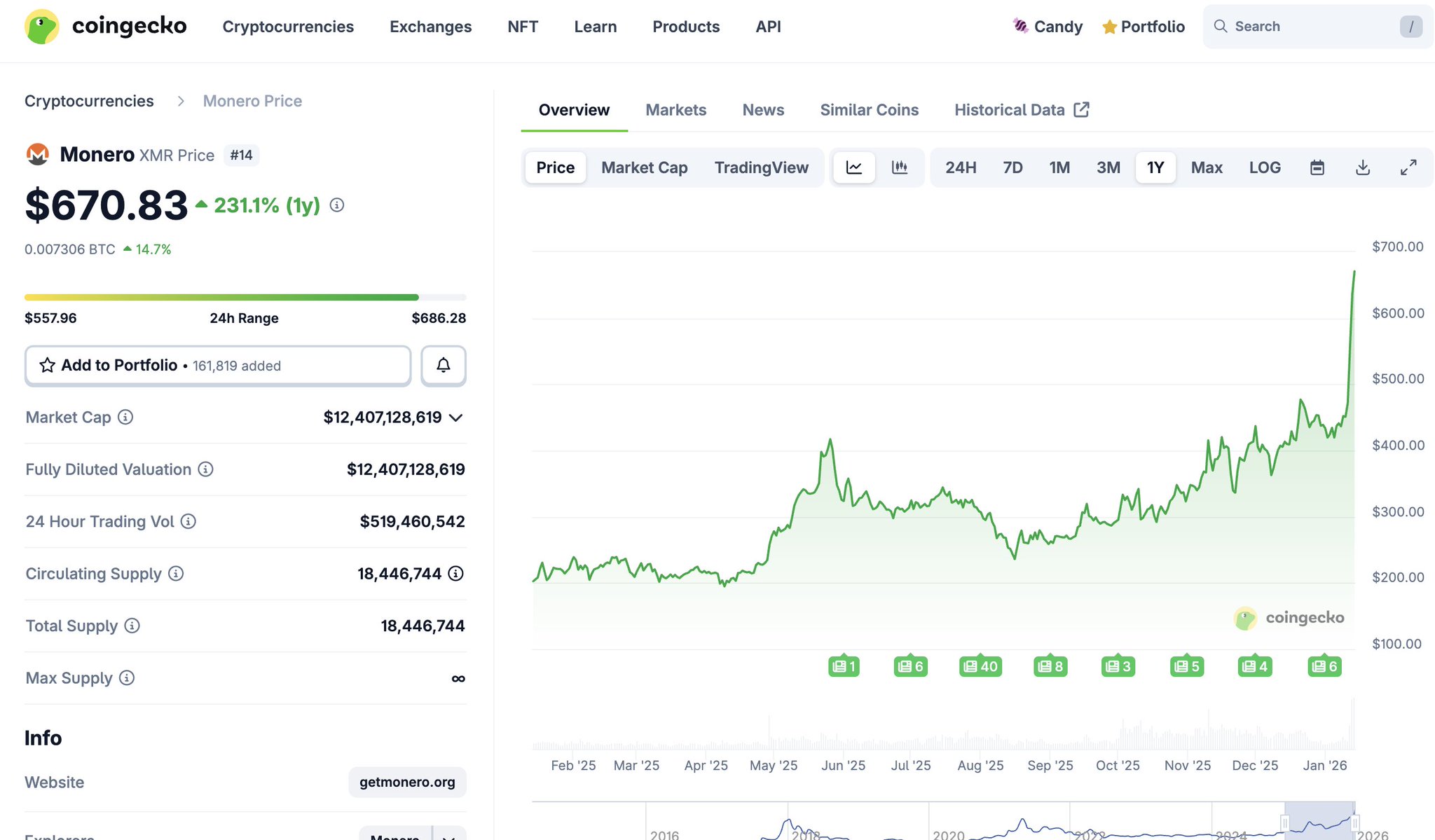1435x840 pixels.
Task: Open the Similar Coins tab
Action: point(869,110)
